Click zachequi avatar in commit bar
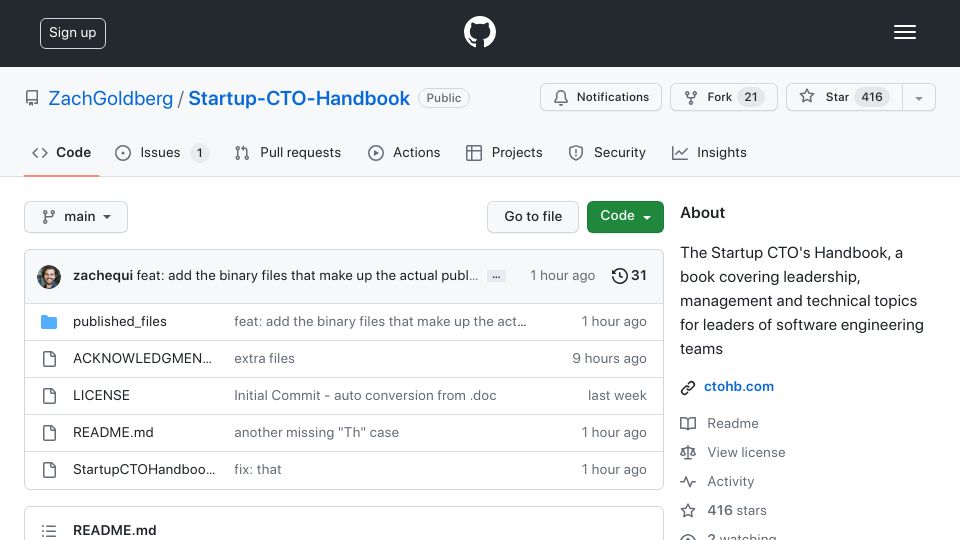 [x=49, y=277]
